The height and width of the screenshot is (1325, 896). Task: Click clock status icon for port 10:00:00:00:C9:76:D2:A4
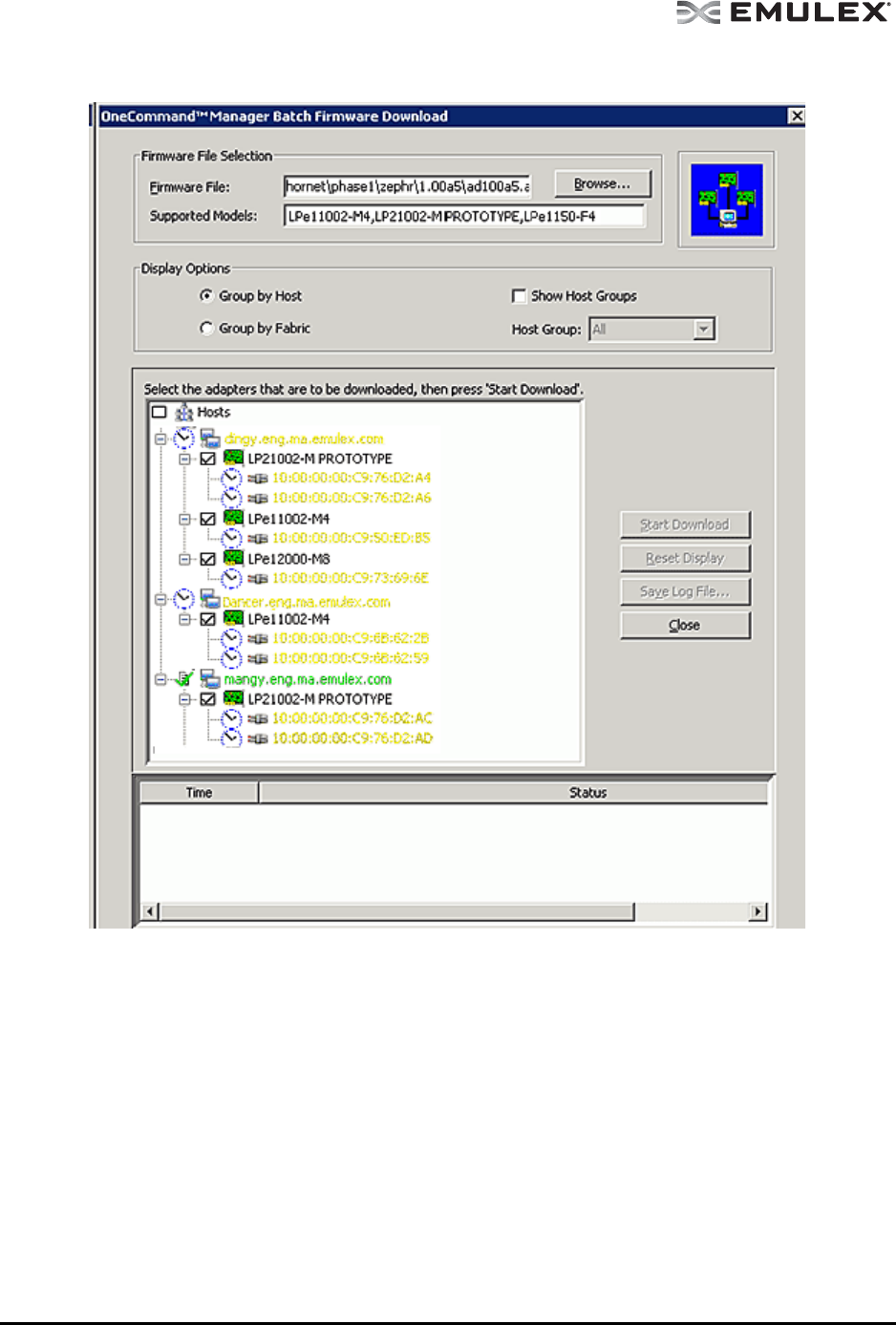(x=231, y=478)
